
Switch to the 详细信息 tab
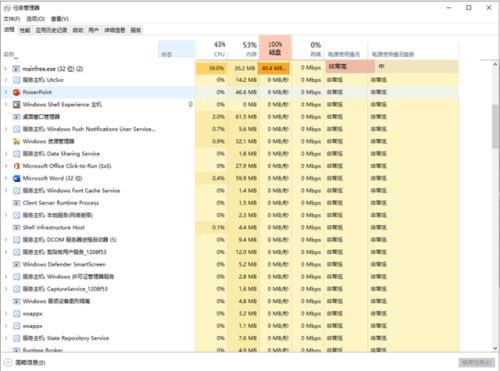[x=115, y=30]
